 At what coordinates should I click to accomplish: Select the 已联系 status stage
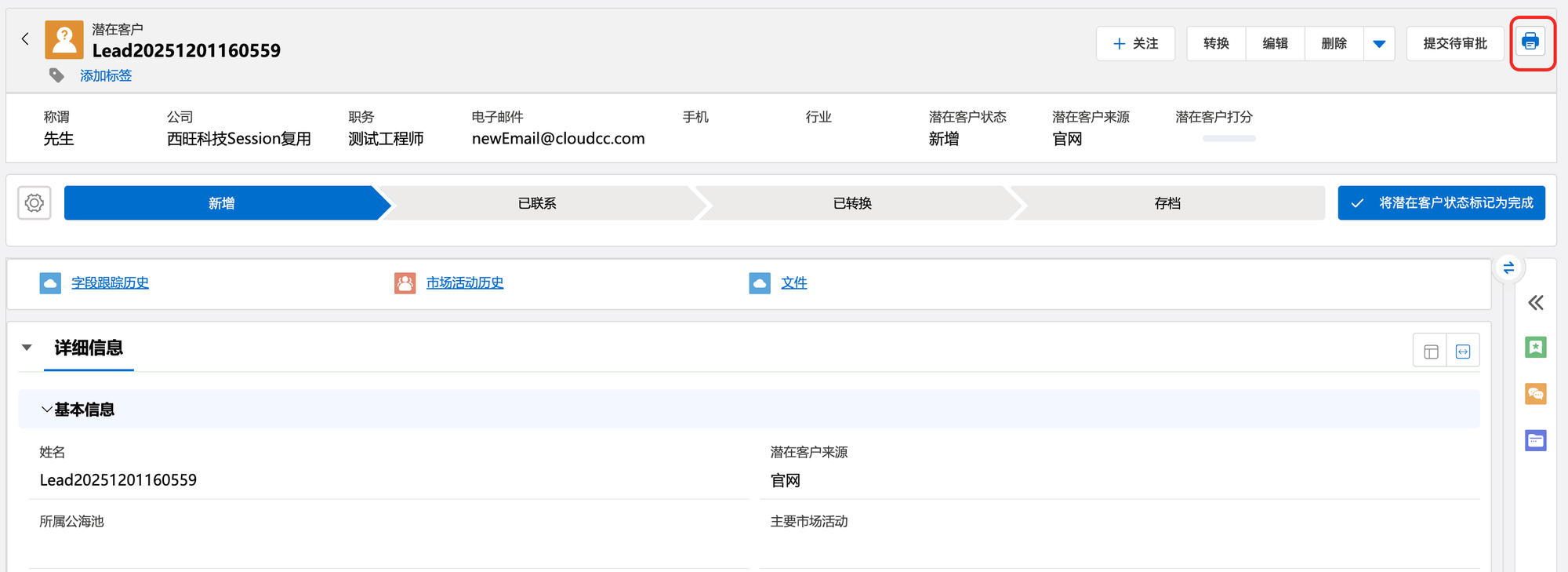tap(537, 203)
